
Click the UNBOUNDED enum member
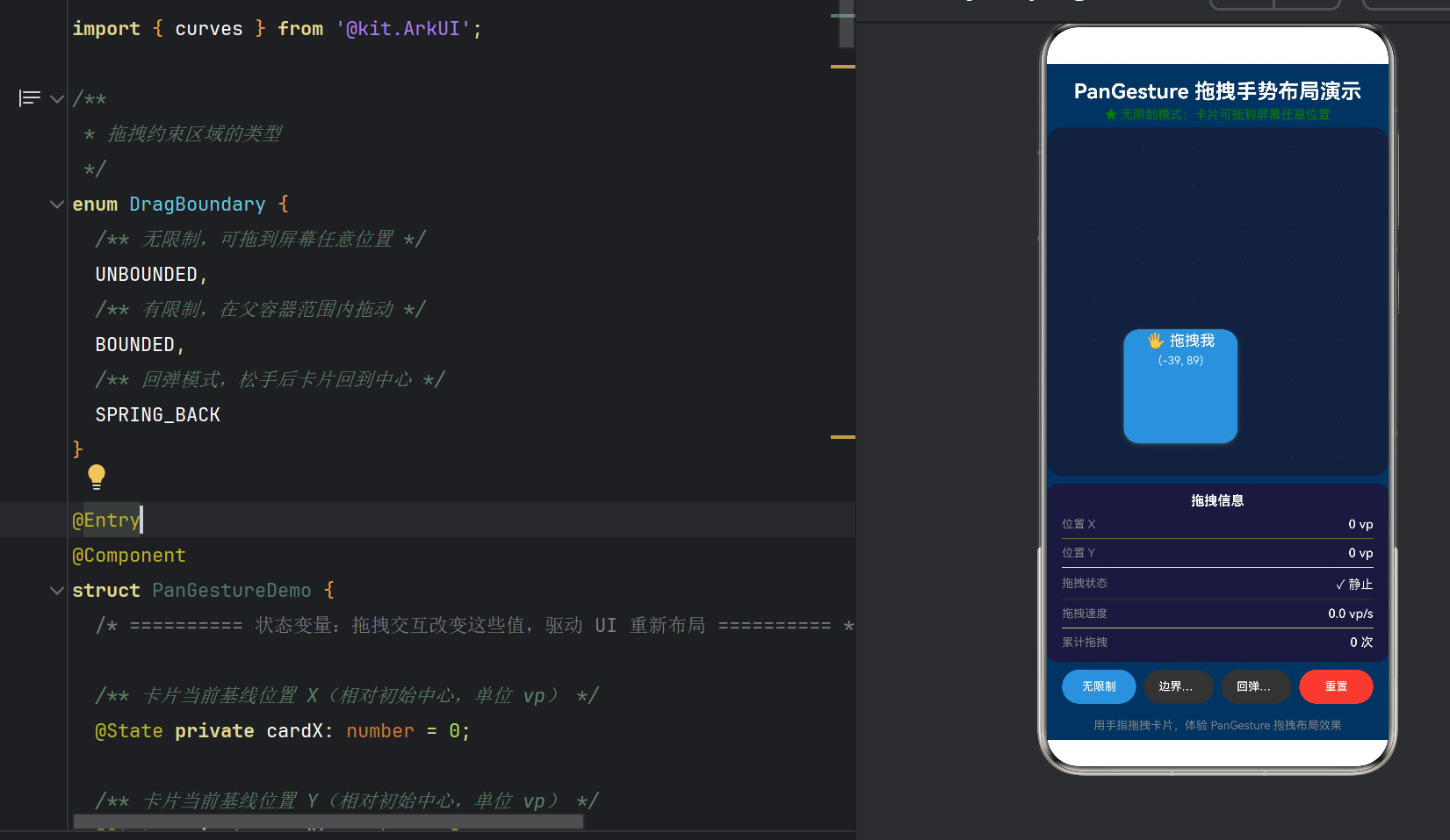coord(147,275)
